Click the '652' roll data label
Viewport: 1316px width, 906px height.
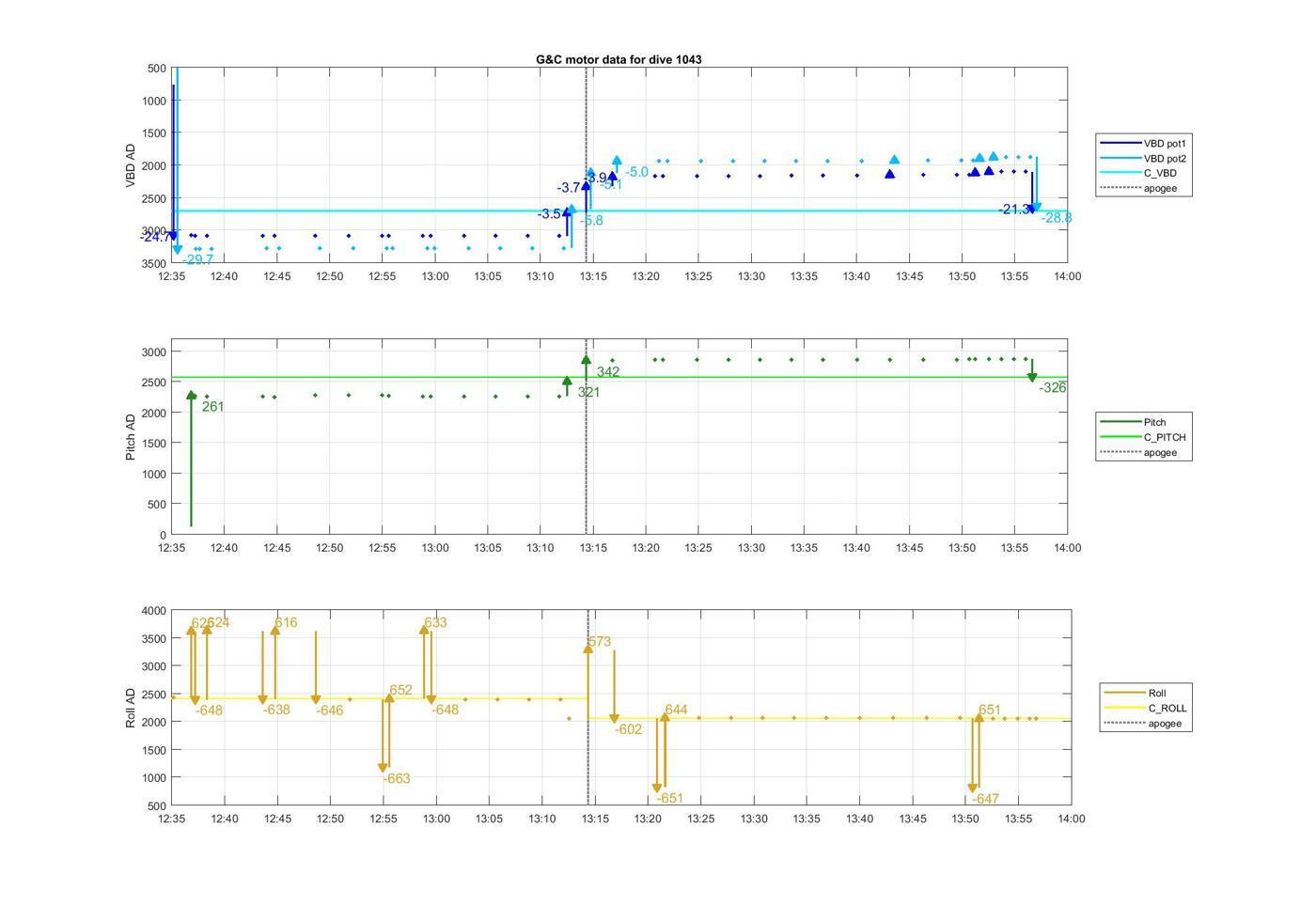tap(400, 690)
